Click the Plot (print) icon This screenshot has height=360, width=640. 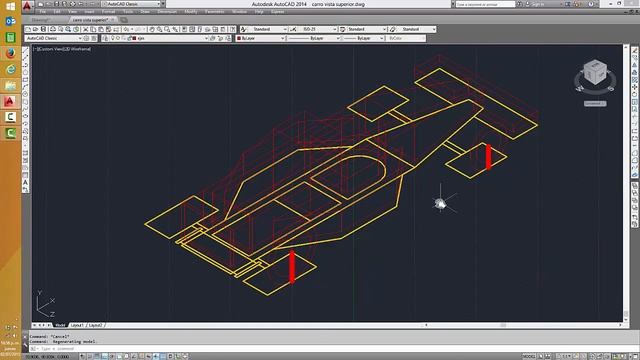click(x=53, y=29)
